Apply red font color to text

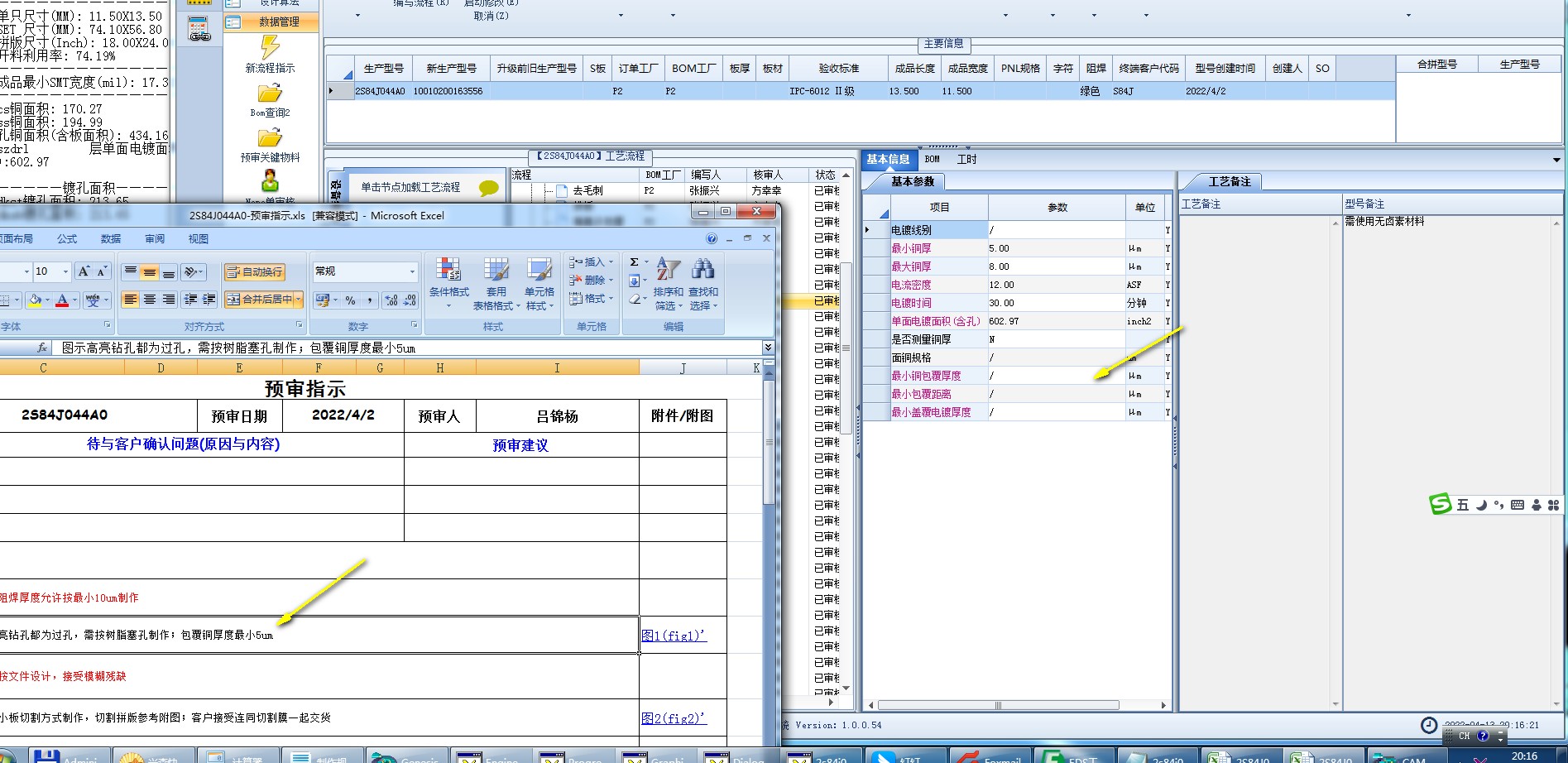click(62, 300)
